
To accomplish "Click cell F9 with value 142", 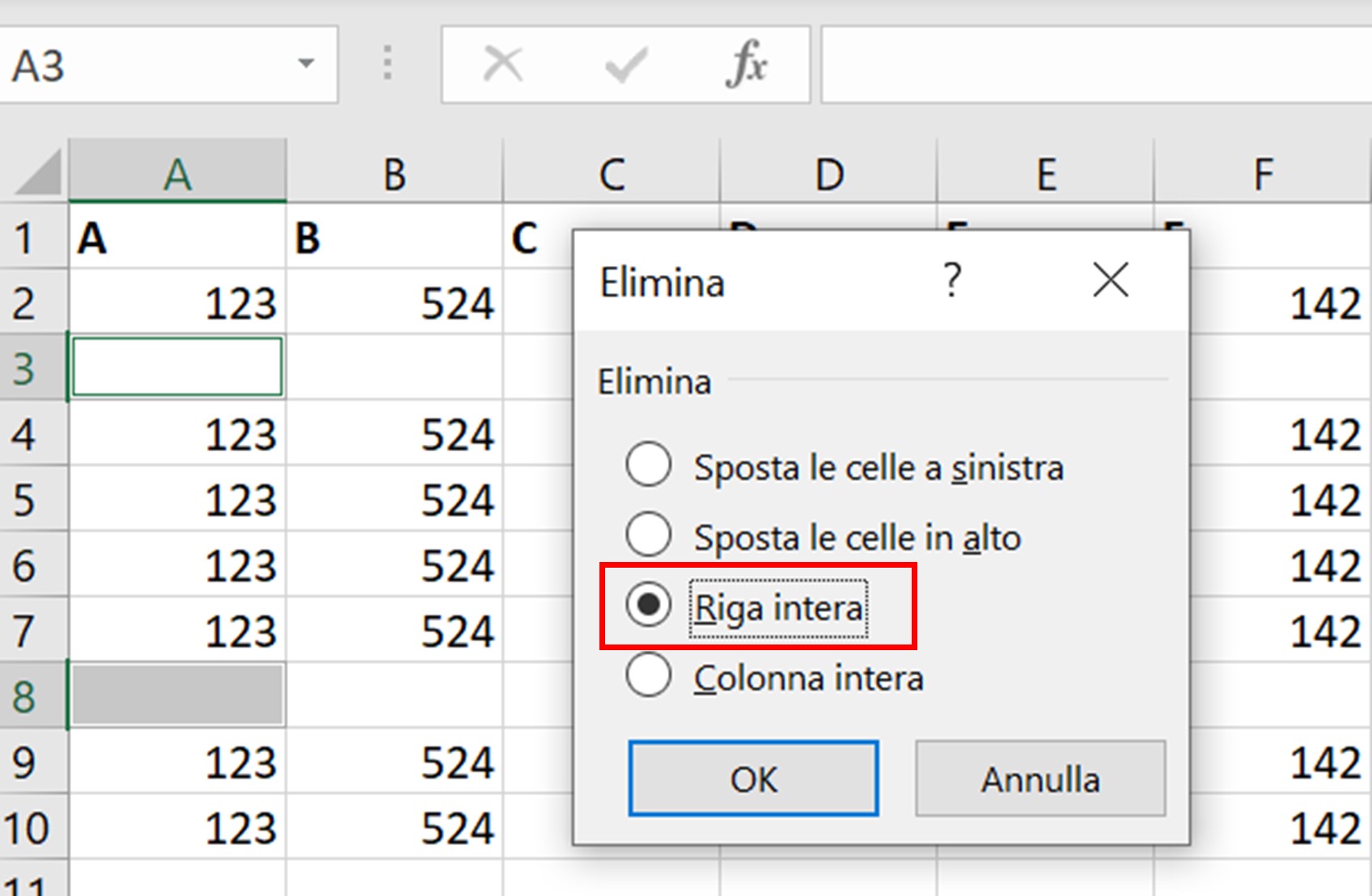I will [x=1281, y=760].
